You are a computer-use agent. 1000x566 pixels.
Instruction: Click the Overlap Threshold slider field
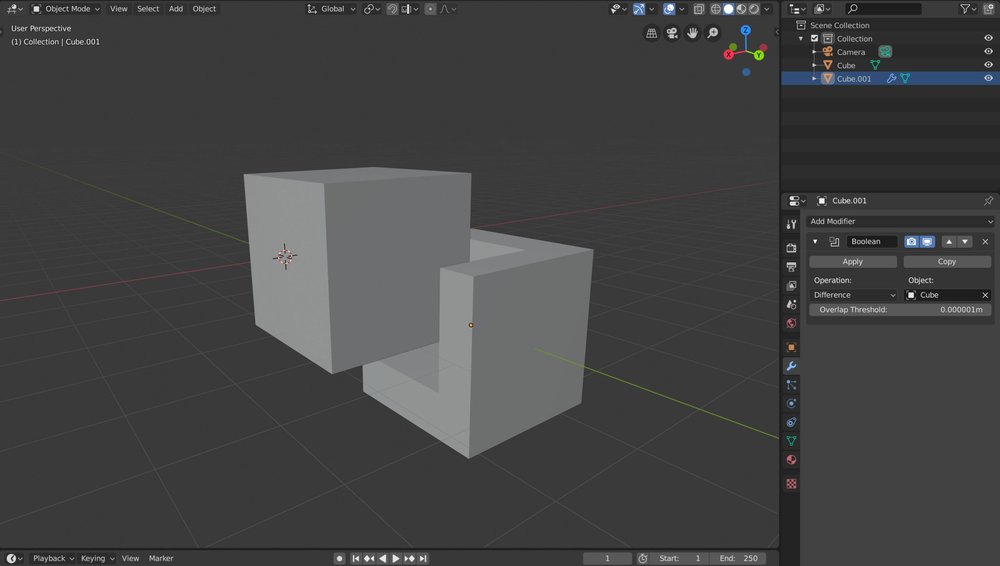click(900, 310)
